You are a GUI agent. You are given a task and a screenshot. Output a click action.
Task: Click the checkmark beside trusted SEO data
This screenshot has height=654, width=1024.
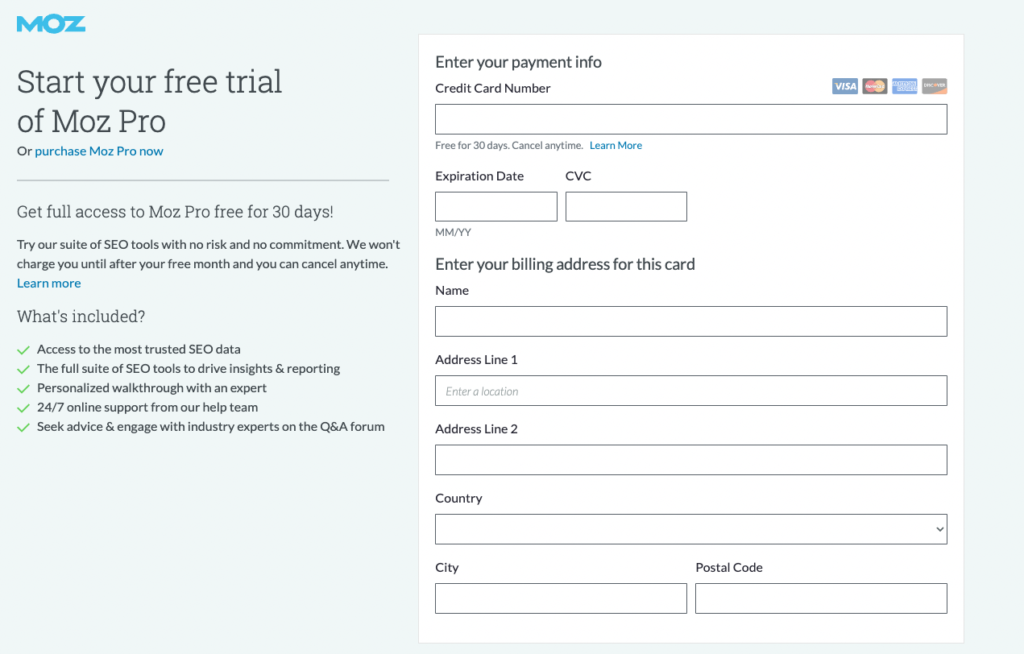click(21, 349)
